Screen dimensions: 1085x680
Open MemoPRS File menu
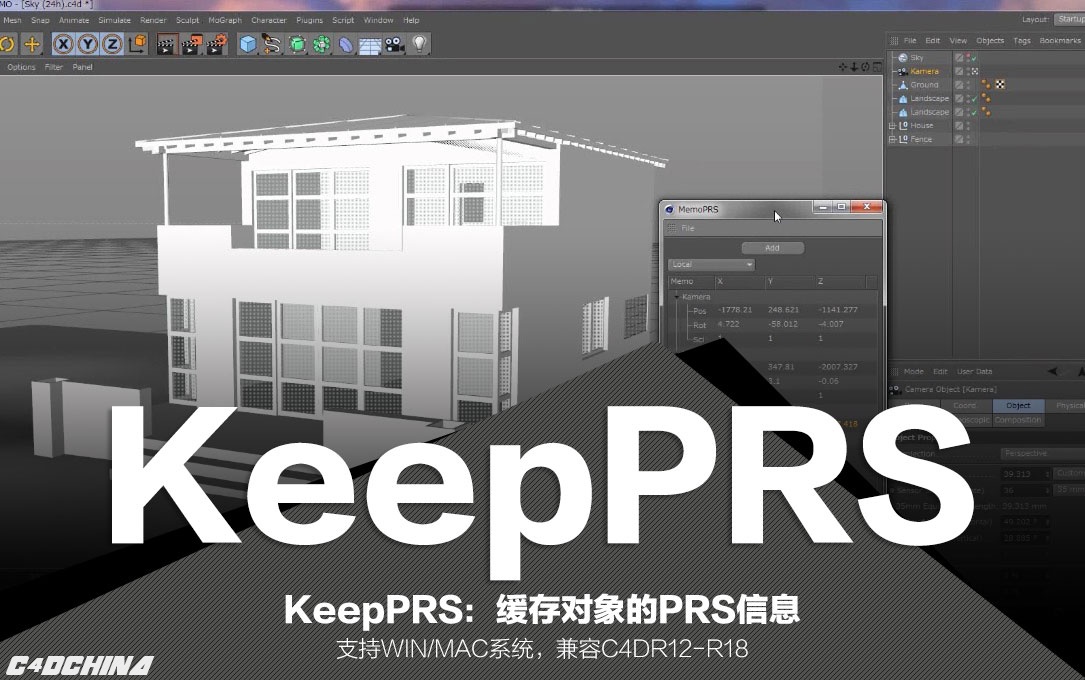point(688,228)
